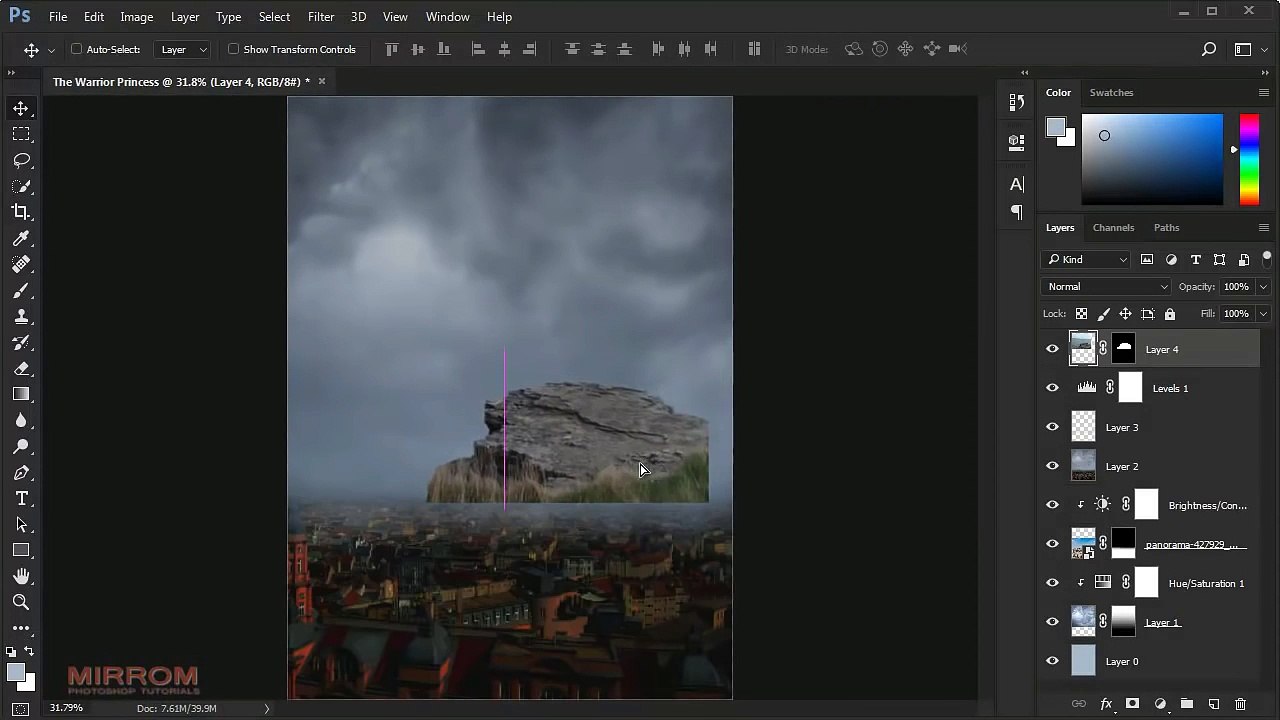Switch to the Paths tab
Viewport: 1280px width, 720px height.
(1166, 228)
